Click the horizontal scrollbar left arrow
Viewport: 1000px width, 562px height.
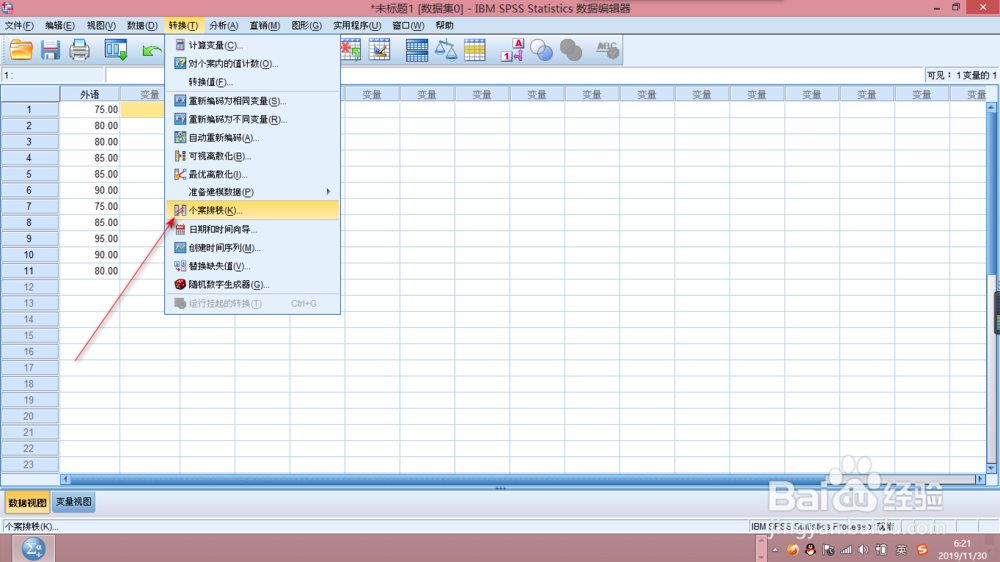65,479
